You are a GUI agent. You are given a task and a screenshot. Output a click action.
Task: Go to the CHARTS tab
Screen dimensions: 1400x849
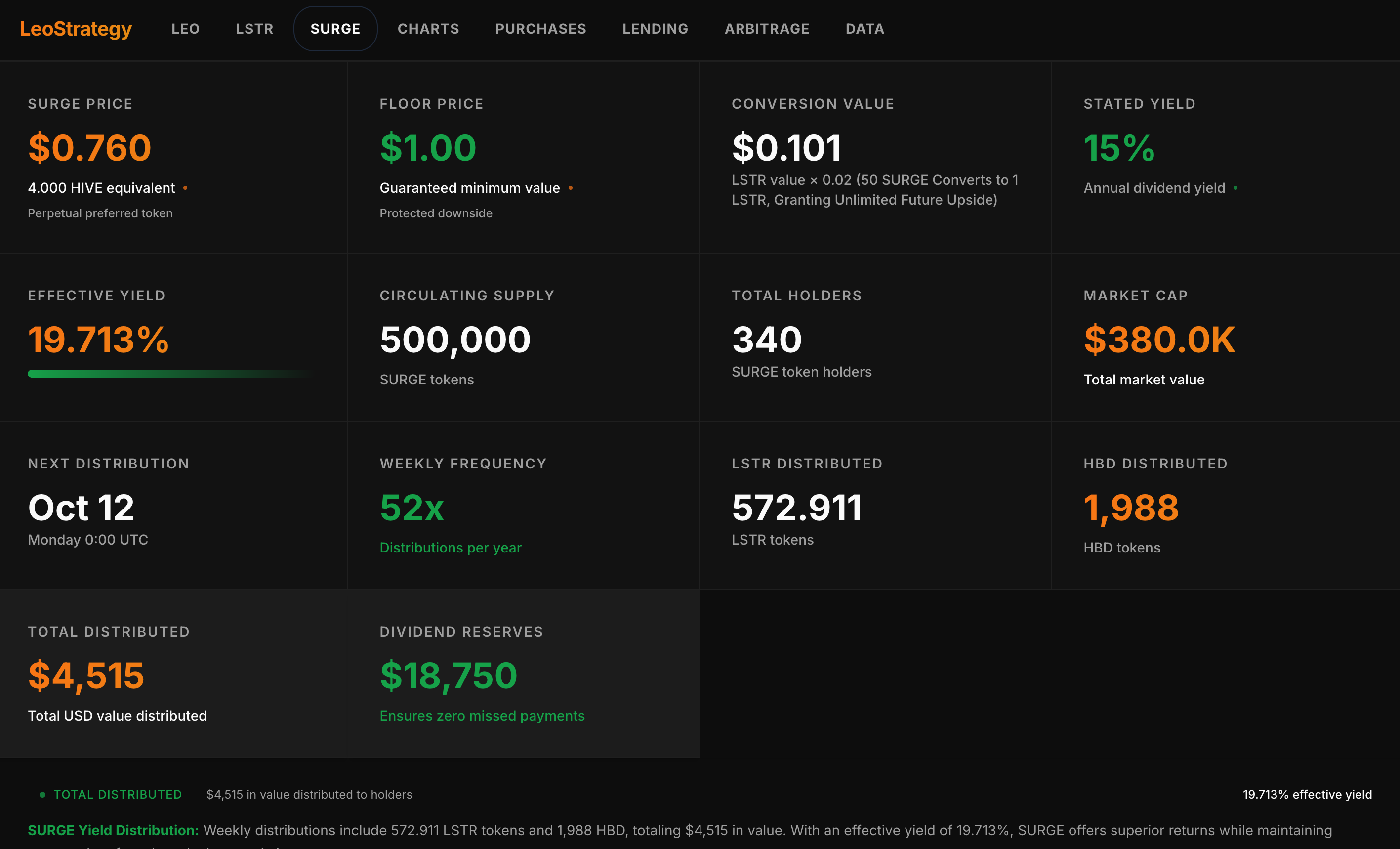point(428,29)
